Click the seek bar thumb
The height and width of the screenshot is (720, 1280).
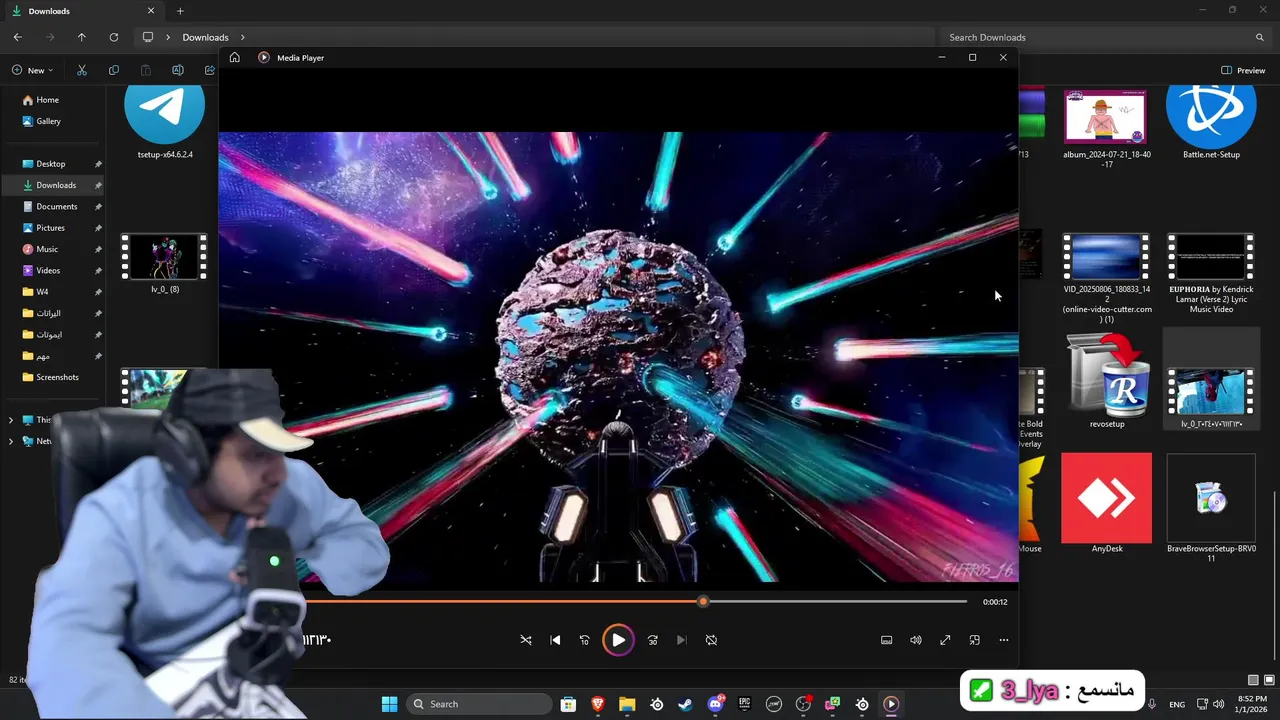(703, 601)
